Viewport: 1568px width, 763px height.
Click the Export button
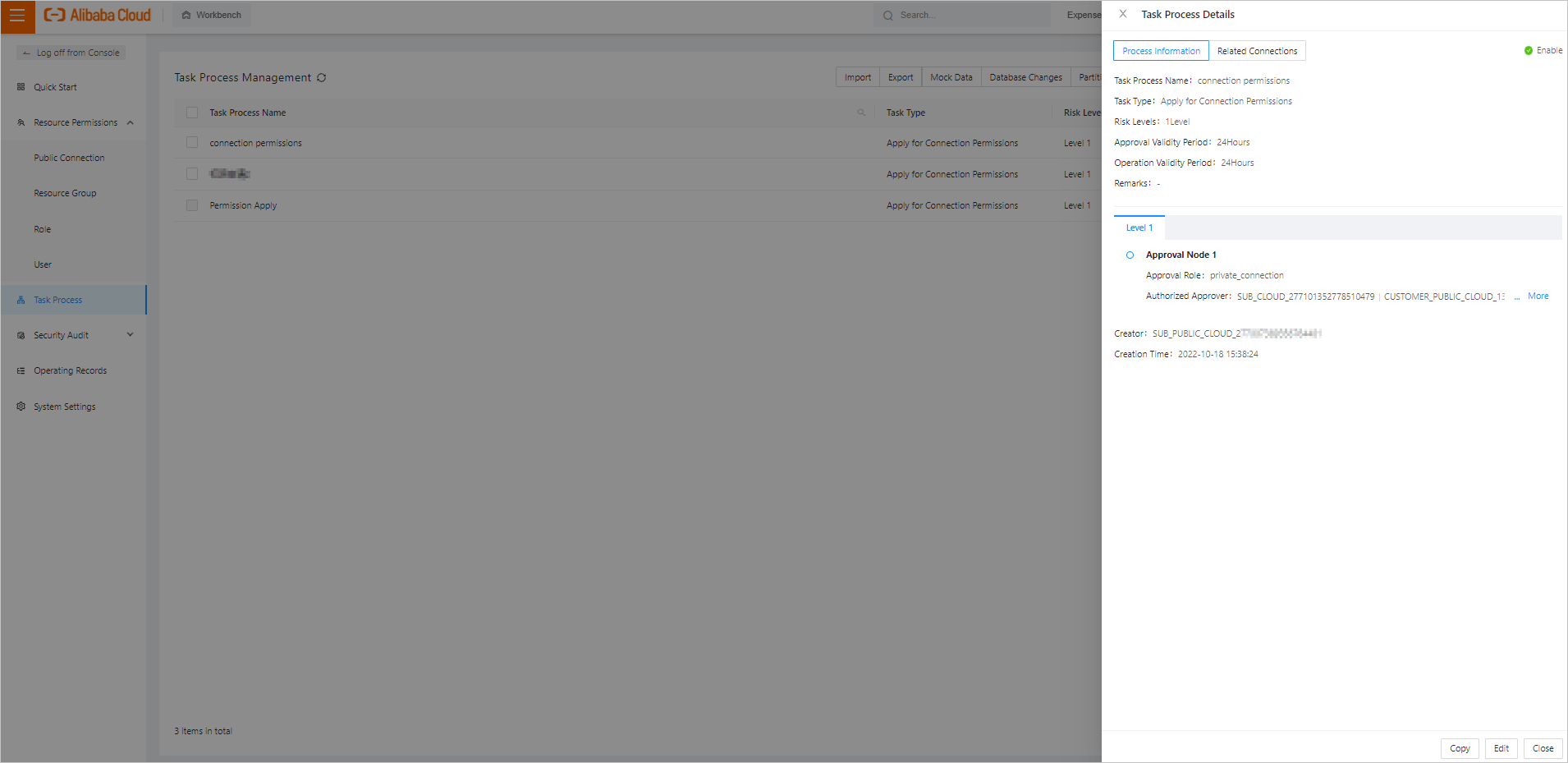point(901,77)
